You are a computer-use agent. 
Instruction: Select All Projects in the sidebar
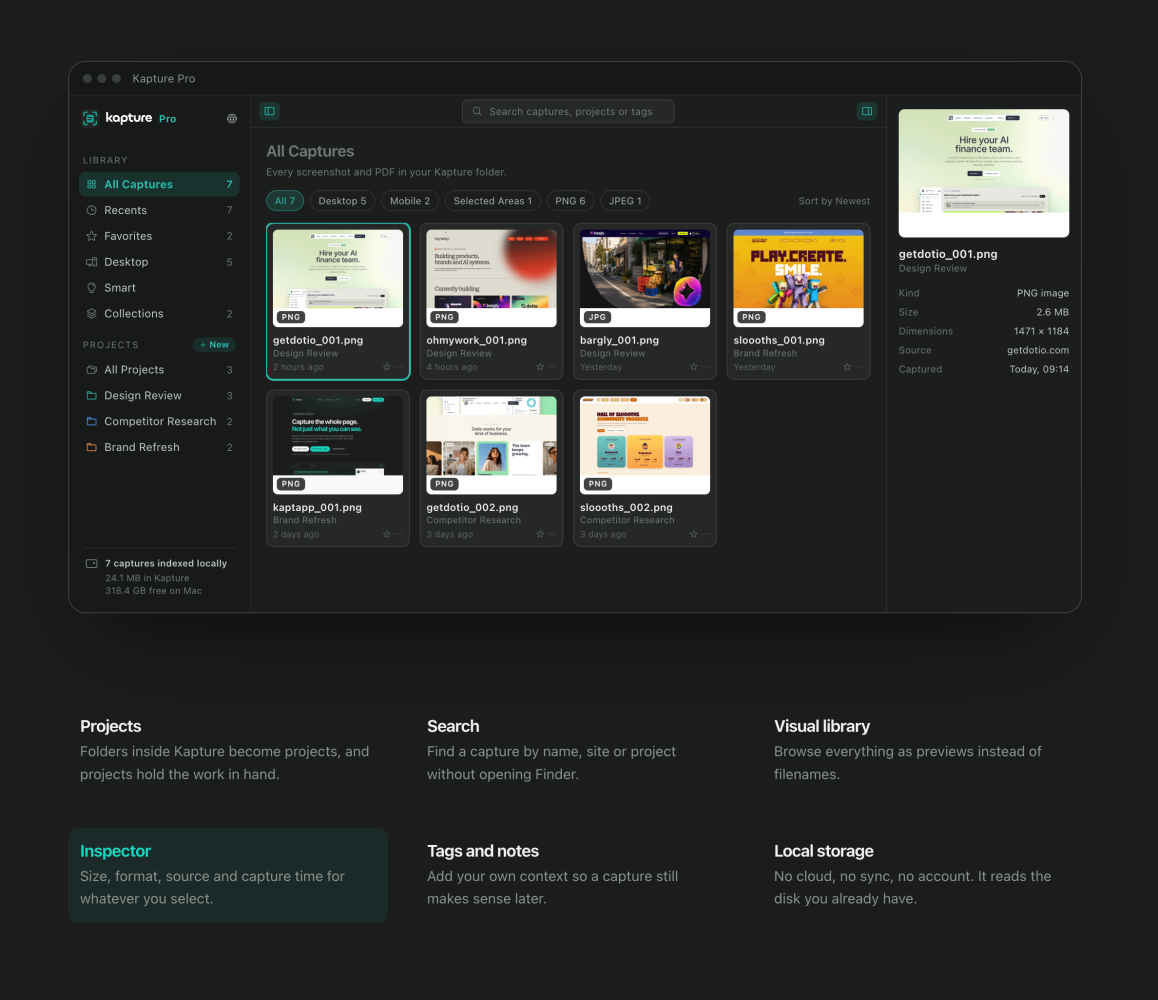(160, 370)
